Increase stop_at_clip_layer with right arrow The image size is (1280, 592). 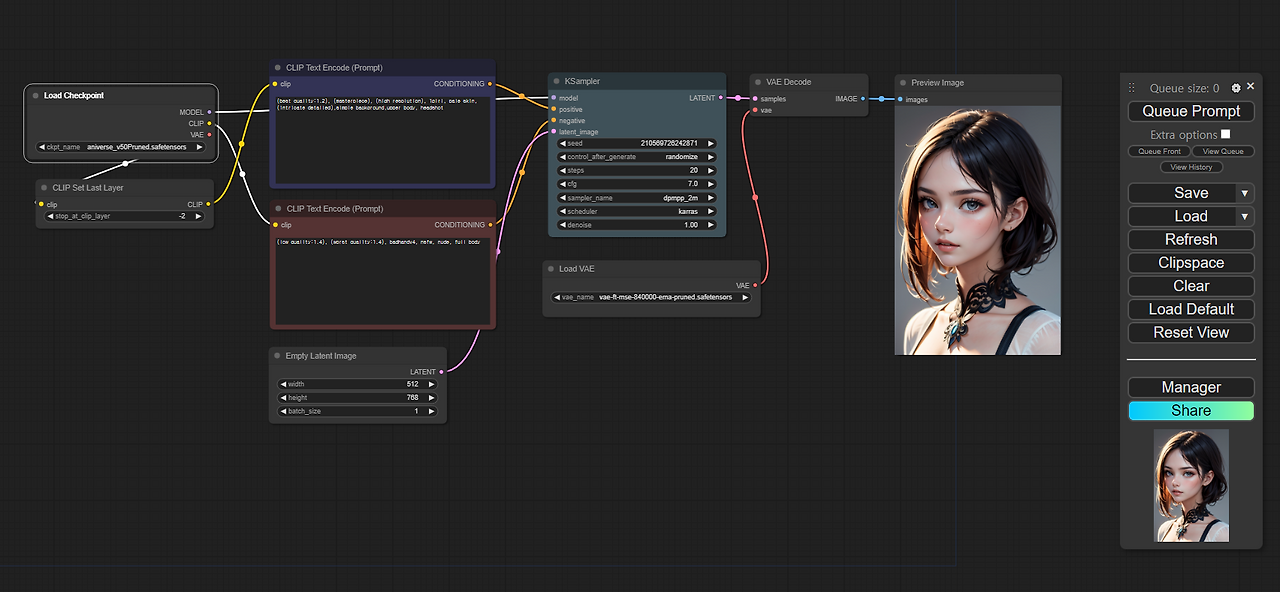tap(200, 215)
